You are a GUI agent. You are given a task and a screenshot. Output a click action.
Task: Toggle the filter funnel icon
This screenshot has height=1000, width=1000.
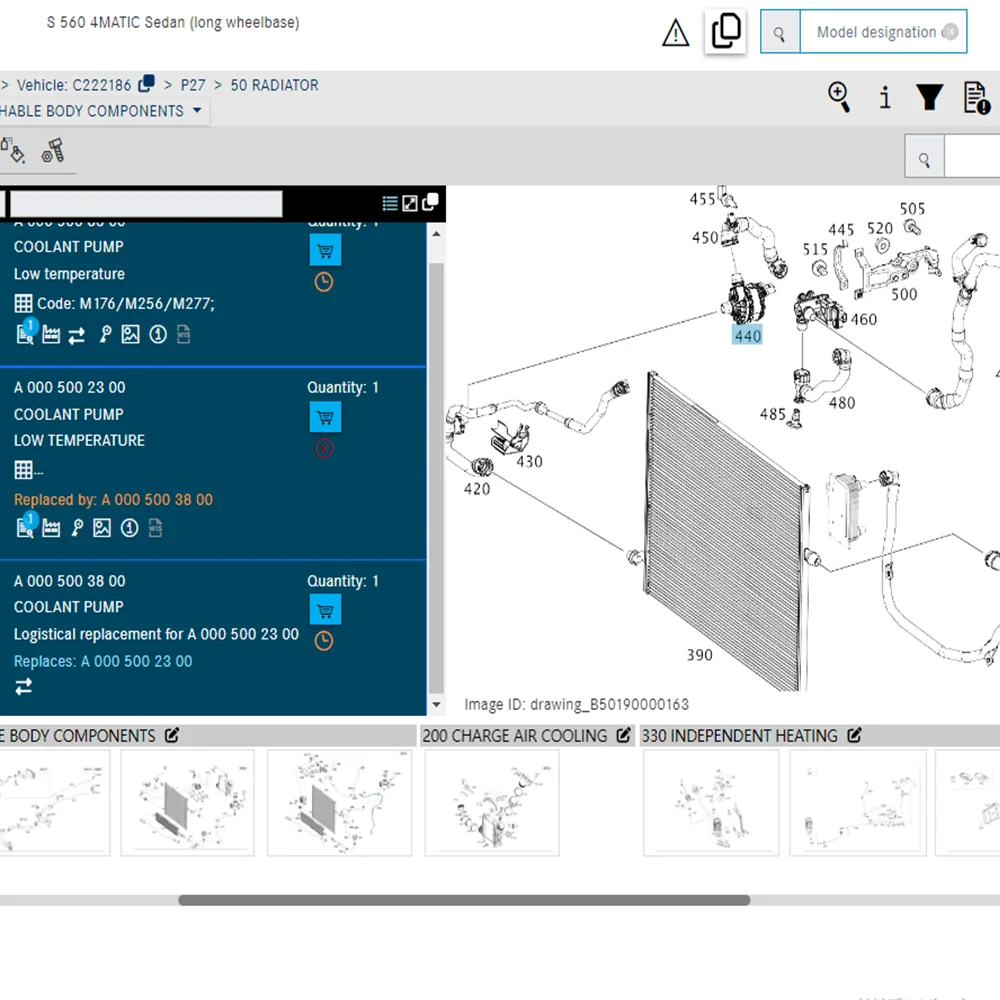tap(929, 98)
